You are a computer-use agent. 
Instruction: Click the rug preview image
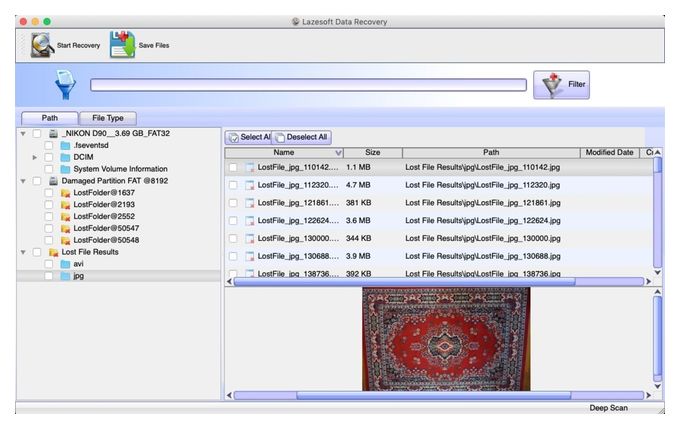click(446, 339)
